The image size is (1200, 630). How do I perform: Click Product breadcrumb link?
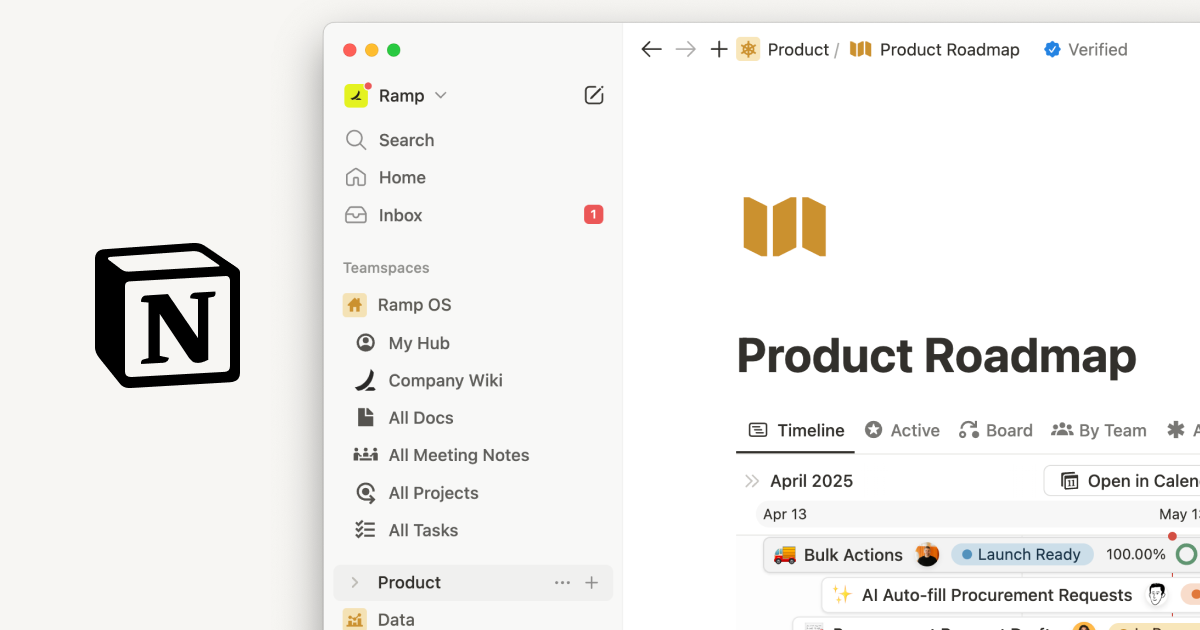[x=798, y=49]
